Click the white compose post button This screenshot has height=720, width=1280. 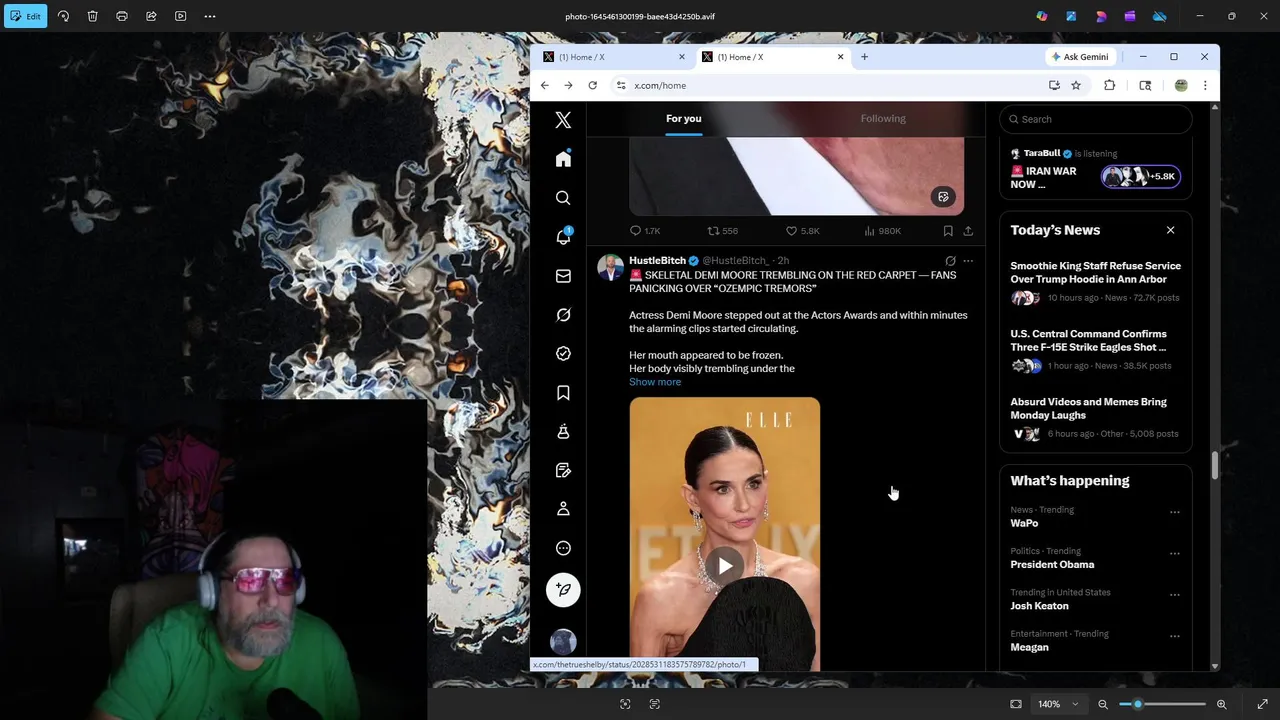coord(563,590)
